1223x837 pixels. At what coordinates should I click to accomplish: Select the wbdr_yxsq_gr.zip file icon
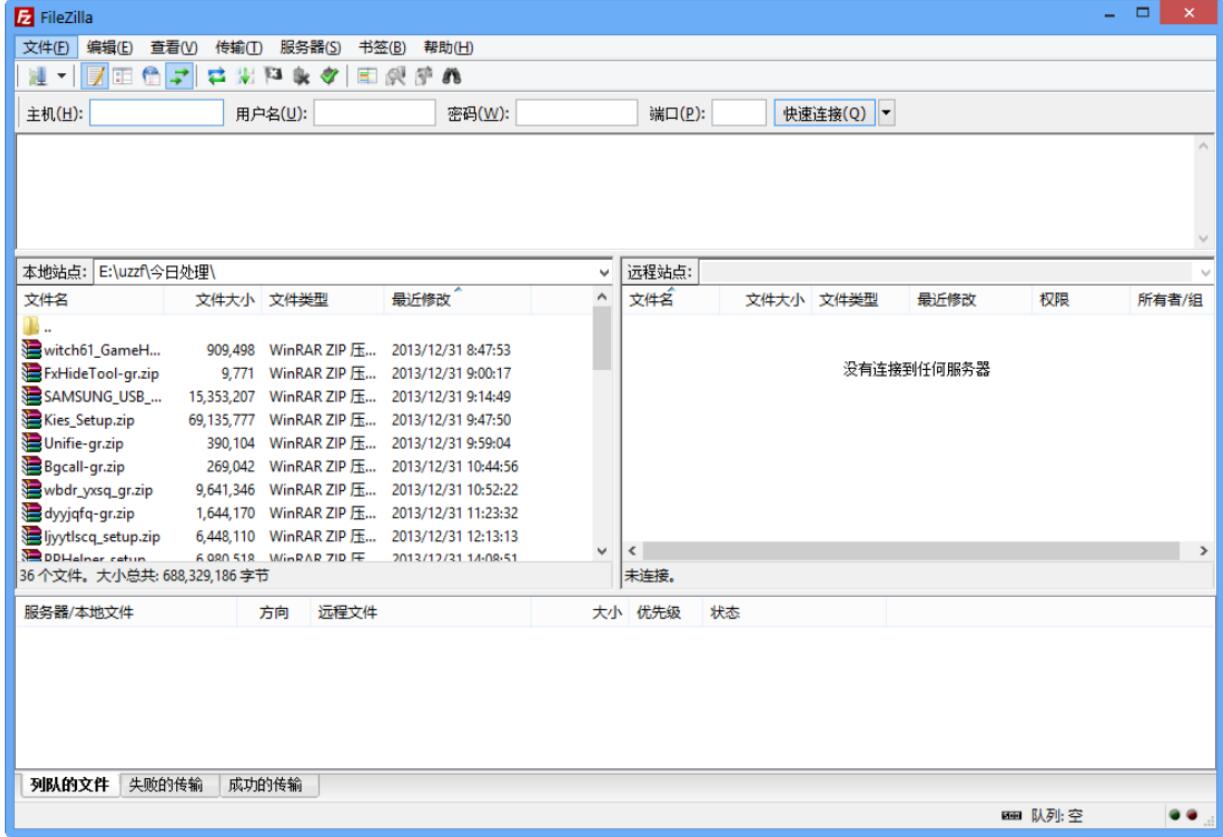31,489
